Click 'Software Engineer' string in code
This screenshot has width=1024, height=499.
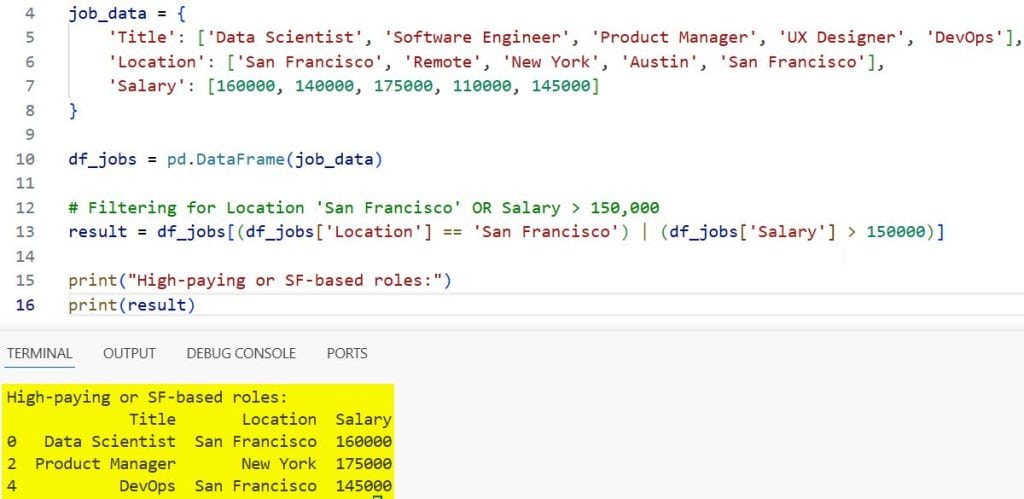click(478, 37)
